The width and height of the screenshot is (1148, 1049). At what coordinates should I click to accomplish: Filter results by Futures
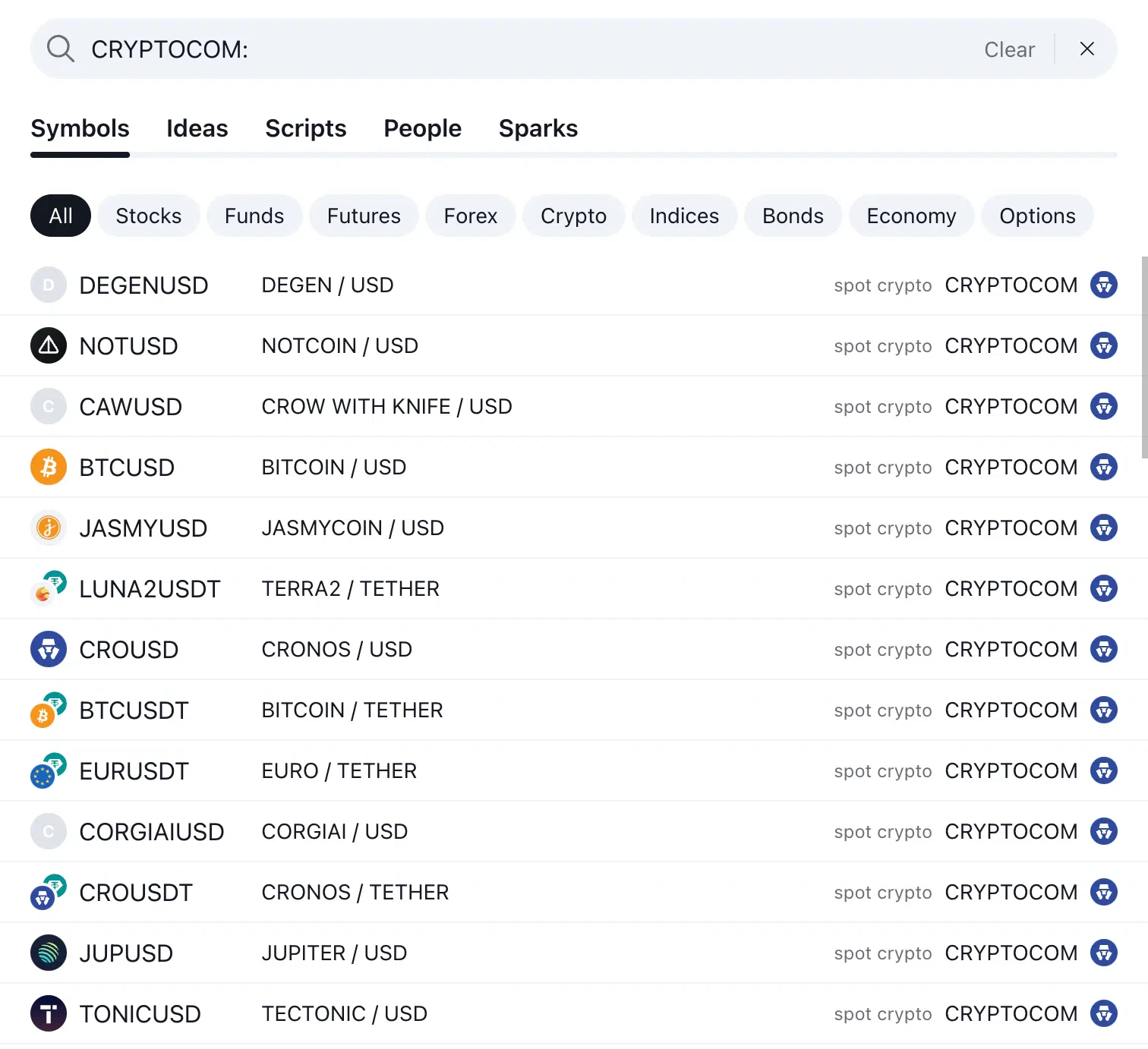click(x=364, y=216)
